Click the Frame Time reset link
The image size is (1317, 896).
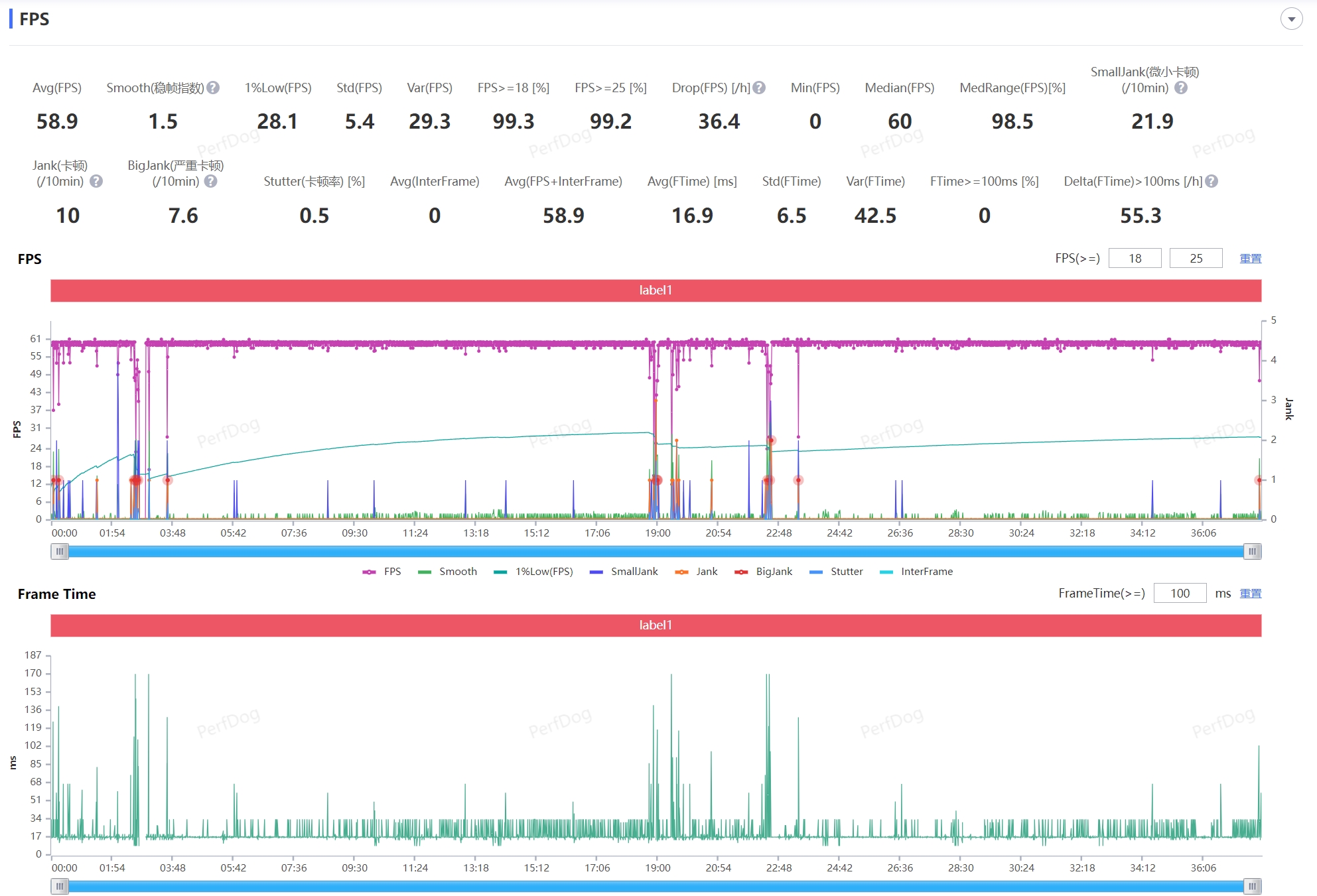pos(1251,594)
